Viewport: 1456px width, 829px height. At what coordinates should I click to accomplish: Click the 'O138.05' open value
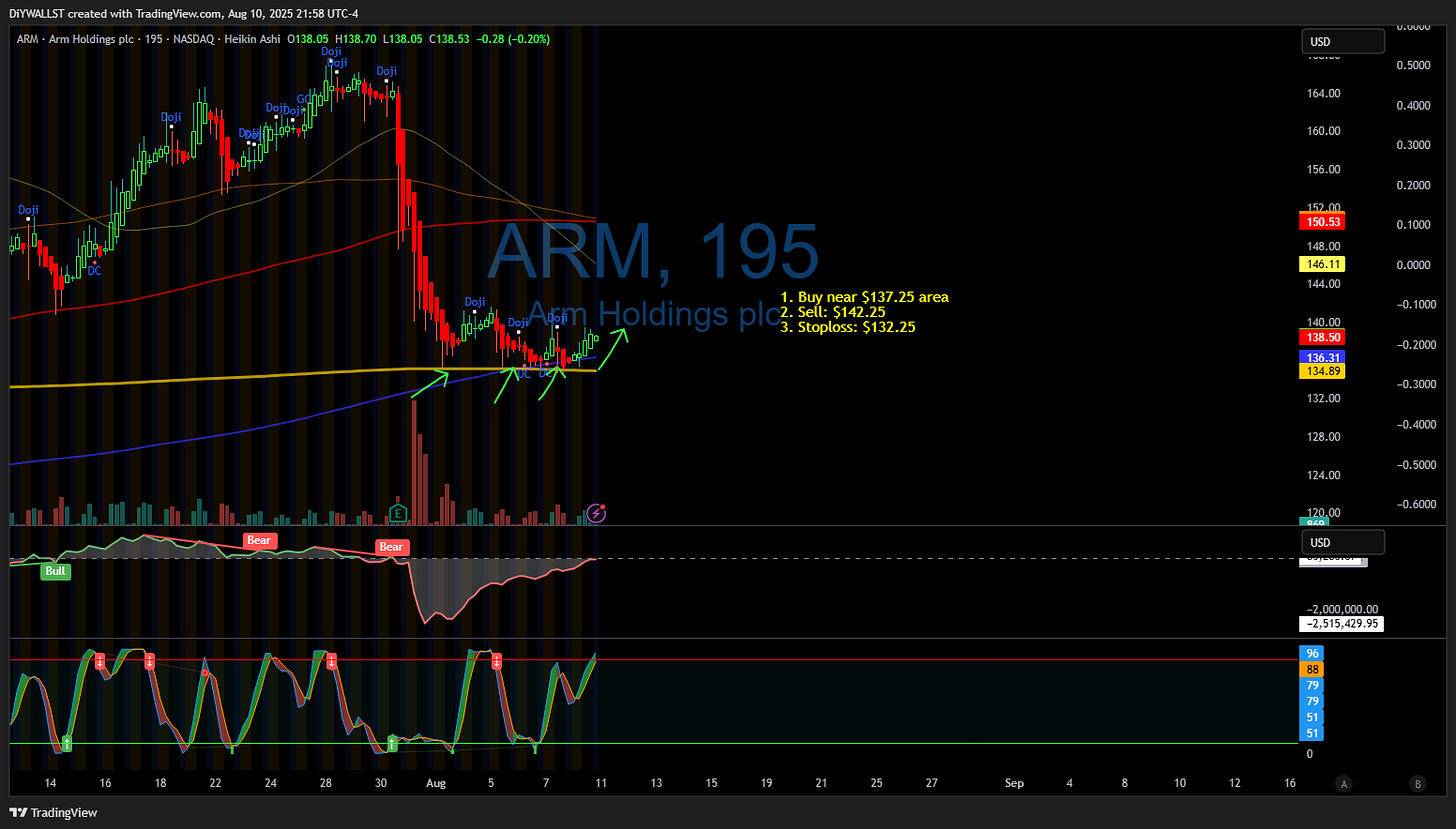click(310, 39)
